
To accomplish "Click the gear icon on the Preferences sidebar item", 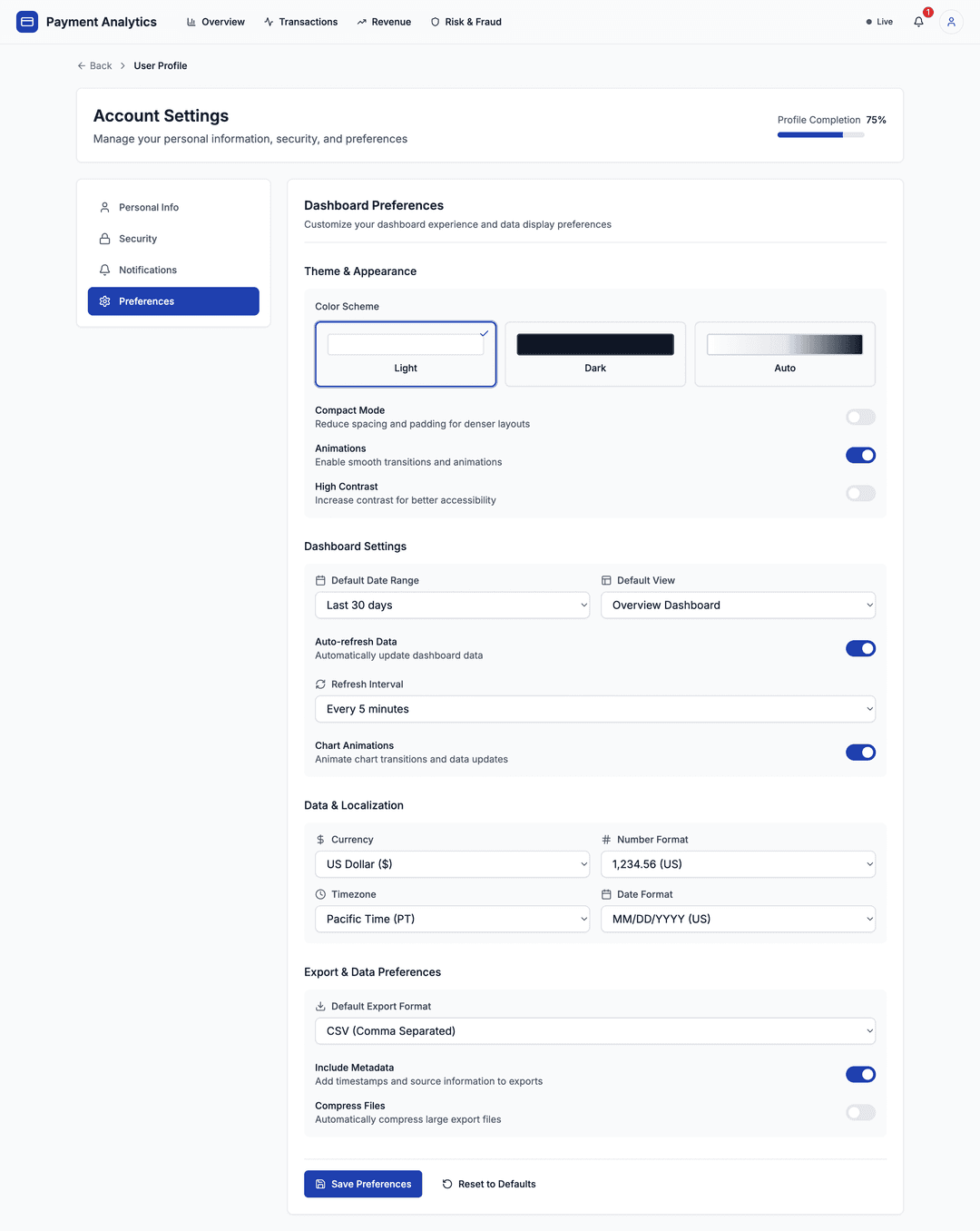I will pyautogui.click(x=104, y=300).
